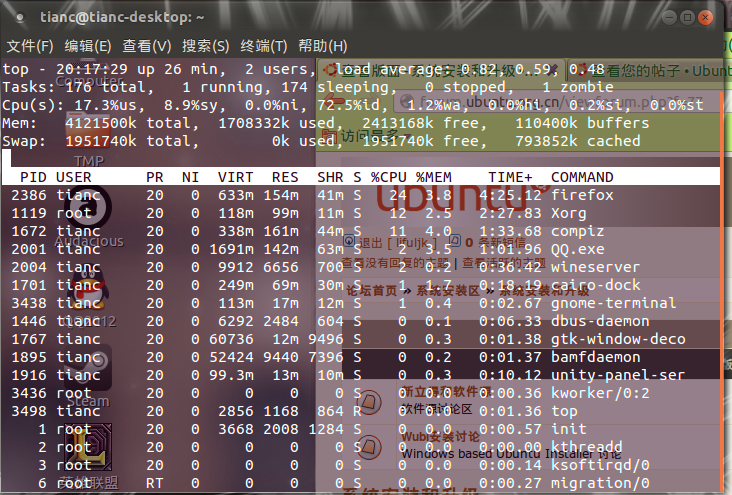
Task: Click the tianc@tianc-desktop window title
Action: (122, 17)
